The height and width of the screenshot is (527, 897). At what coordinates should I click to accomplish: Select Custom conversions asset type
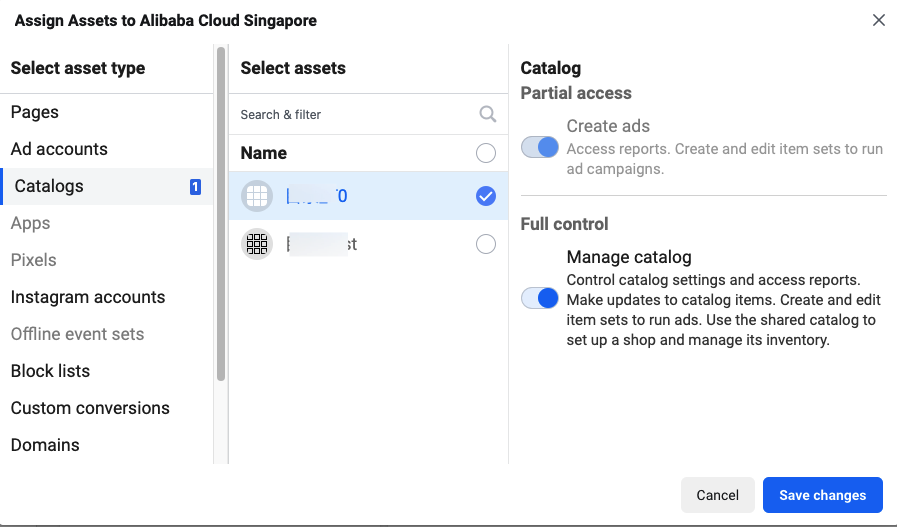click(x=90, y=408)
